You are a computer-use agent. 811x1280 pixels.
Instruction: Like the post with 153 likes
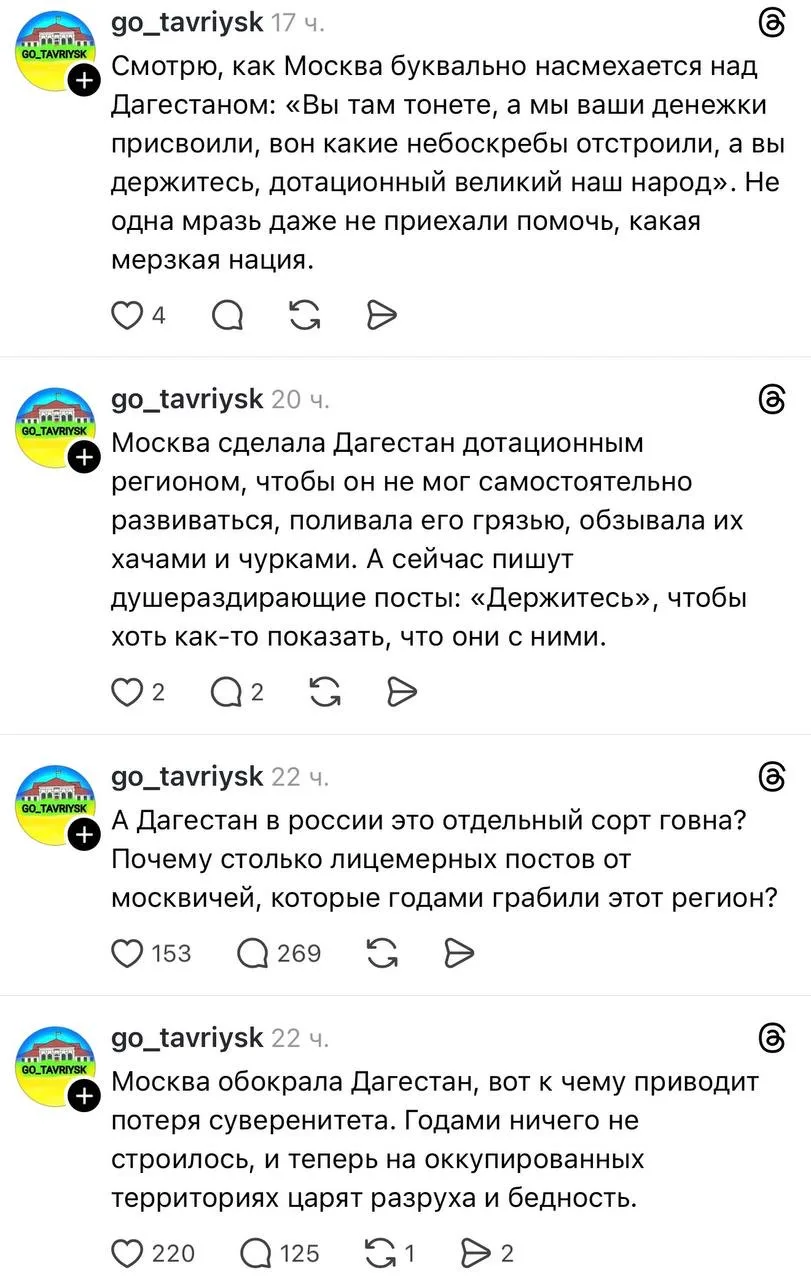[x=127, y=953]
